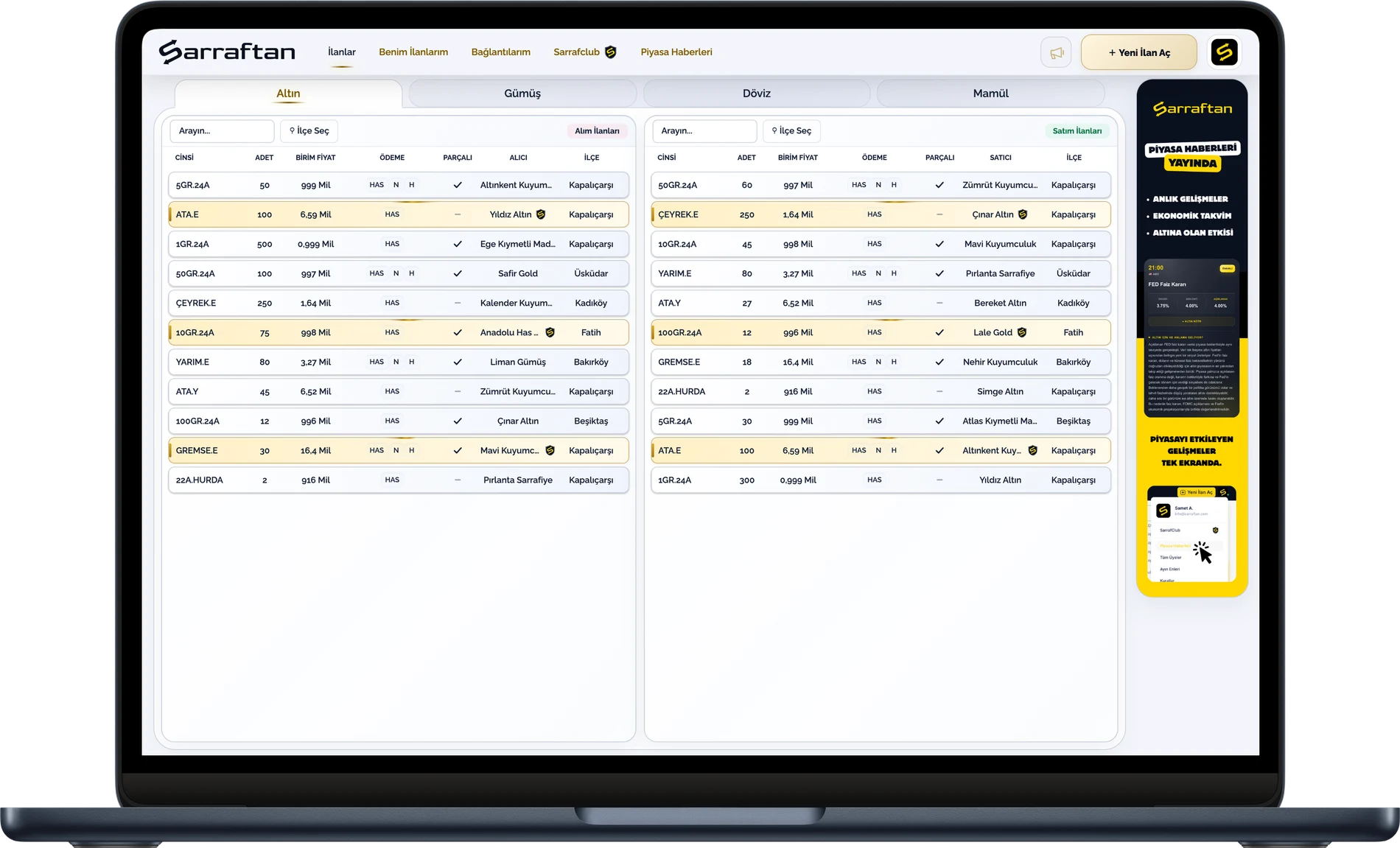Select the N payment tag in sell ATA.E row
Screen dimensions: 1400x848
878,450
